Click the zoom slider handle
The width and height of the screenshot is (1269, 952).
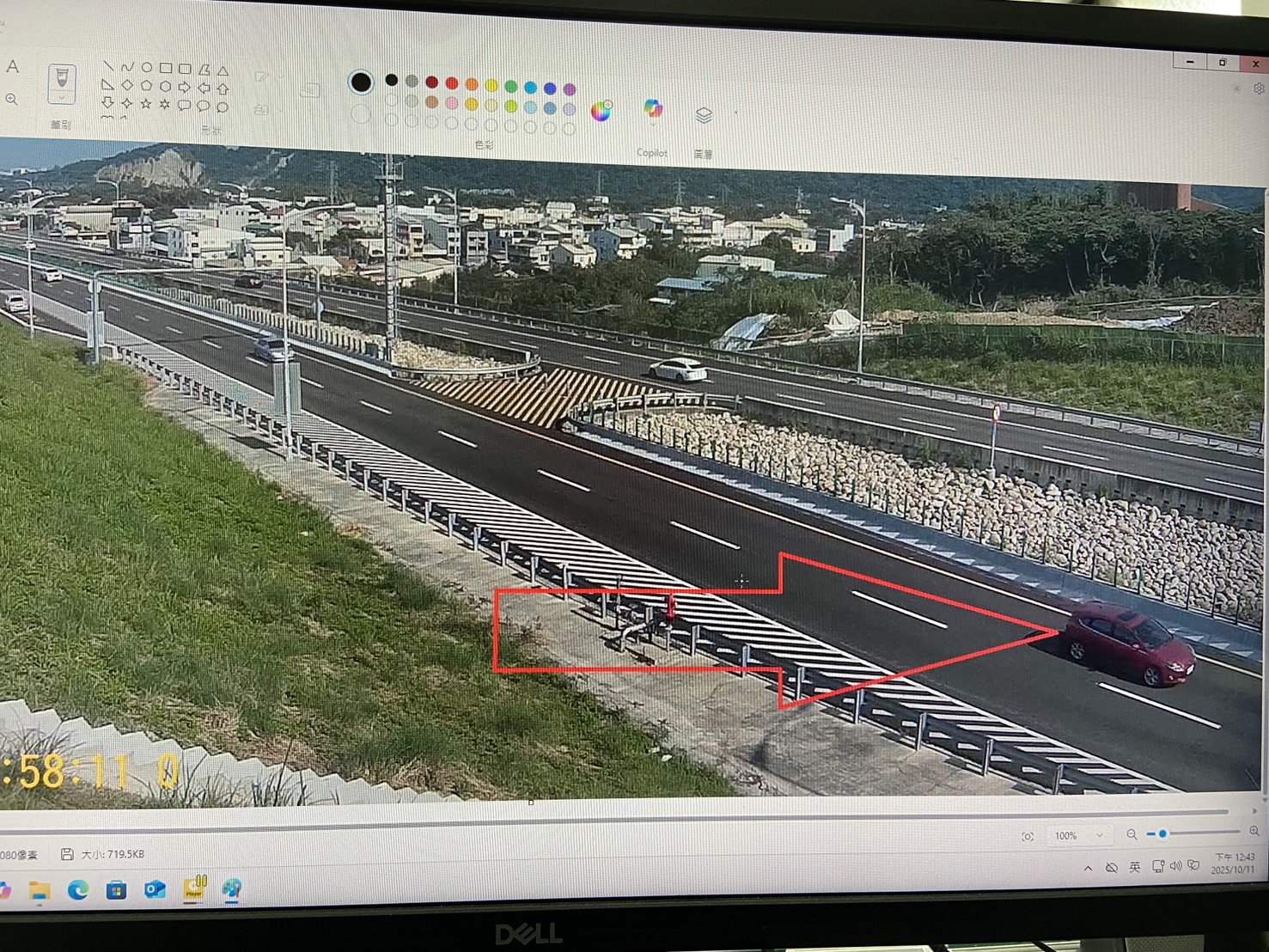click(1162, 833)
